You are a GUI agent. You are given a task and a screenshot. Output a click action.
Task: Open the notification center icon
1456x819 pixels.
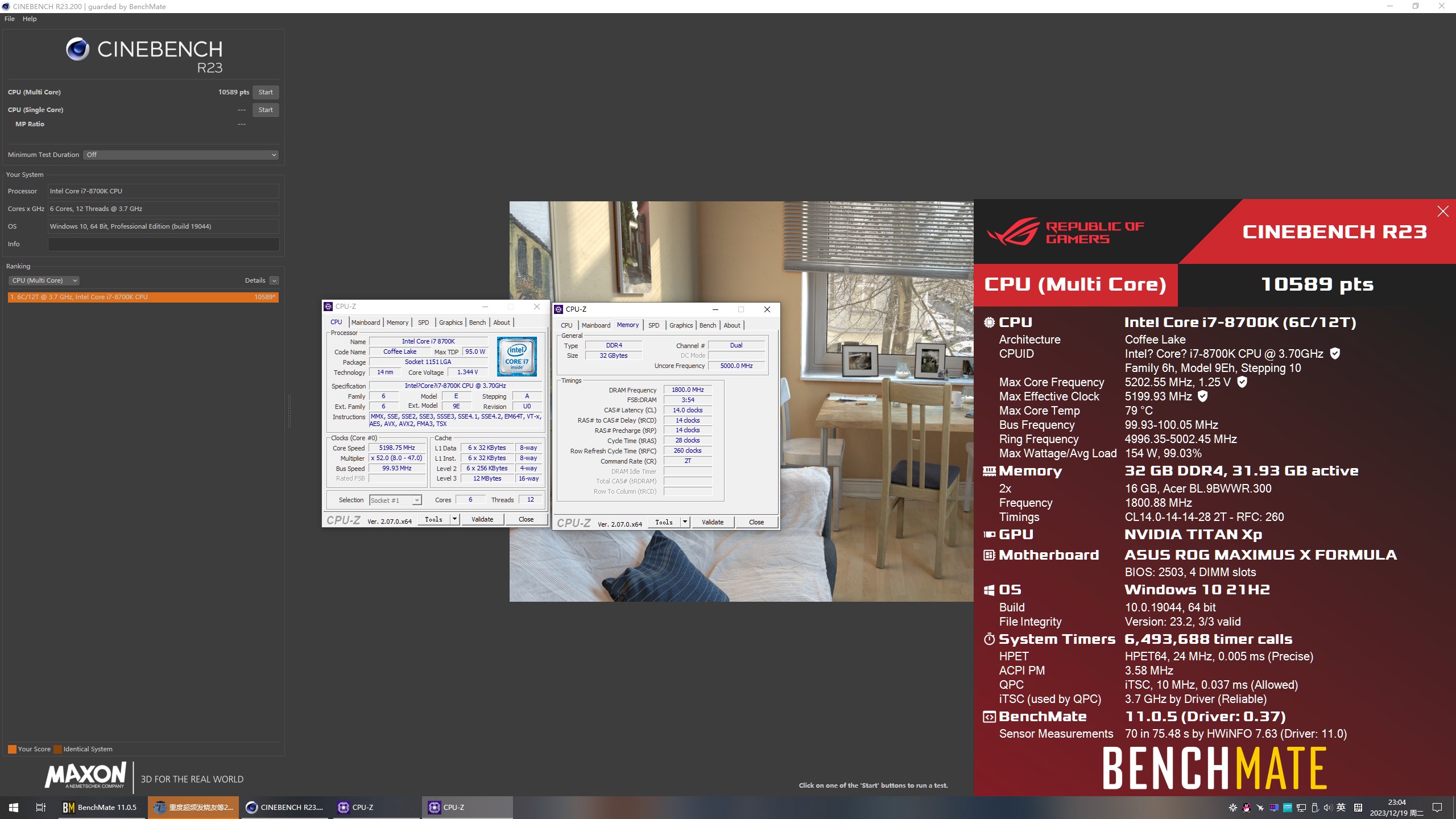click(x=1437, y=808)
